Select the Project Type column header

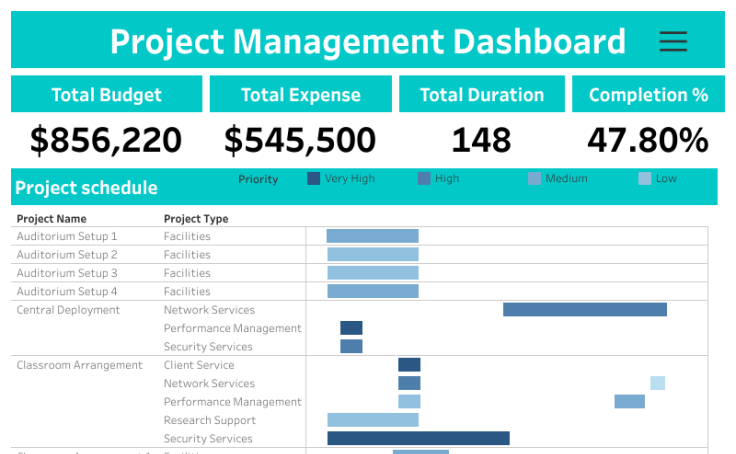pos(196,218)
